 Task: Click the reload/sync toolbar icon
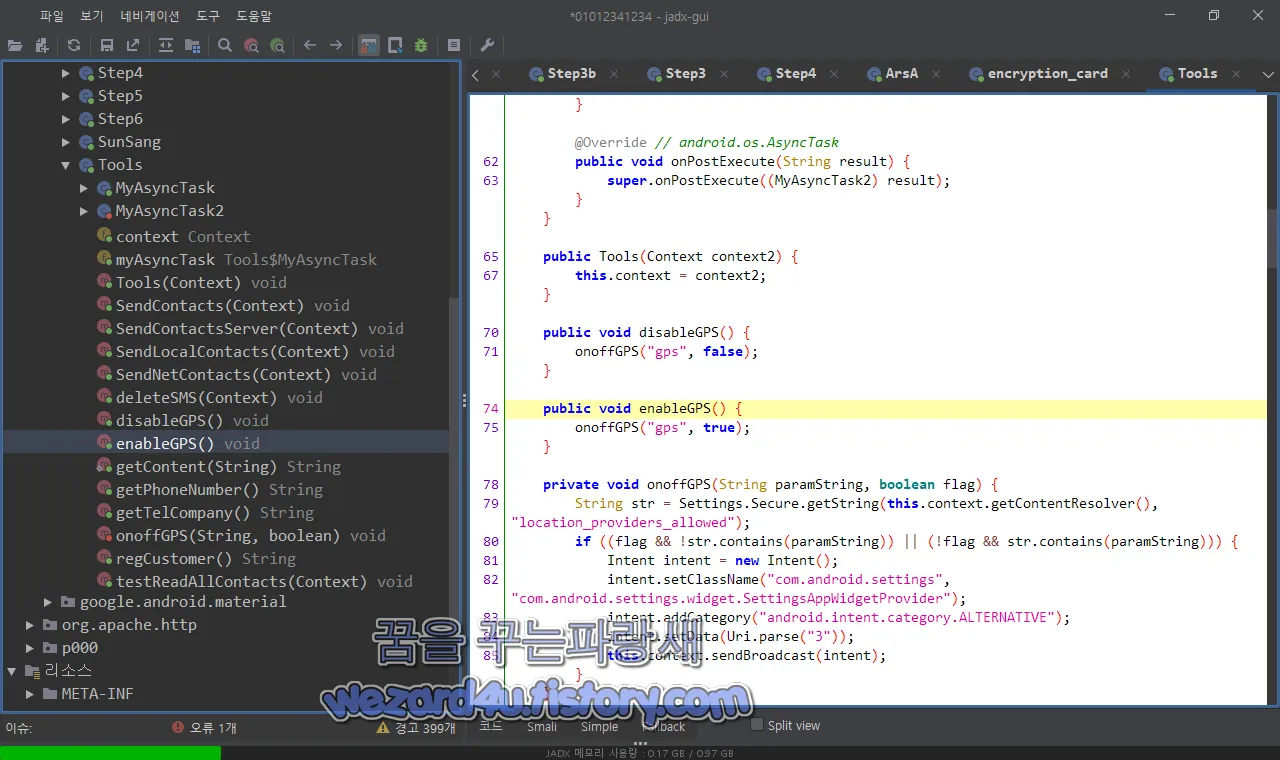click(74, 45)
